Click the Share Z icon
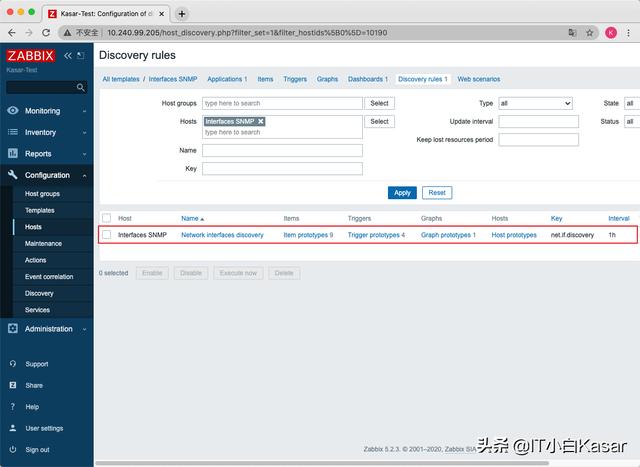640x467 pixels. point(13,385)
